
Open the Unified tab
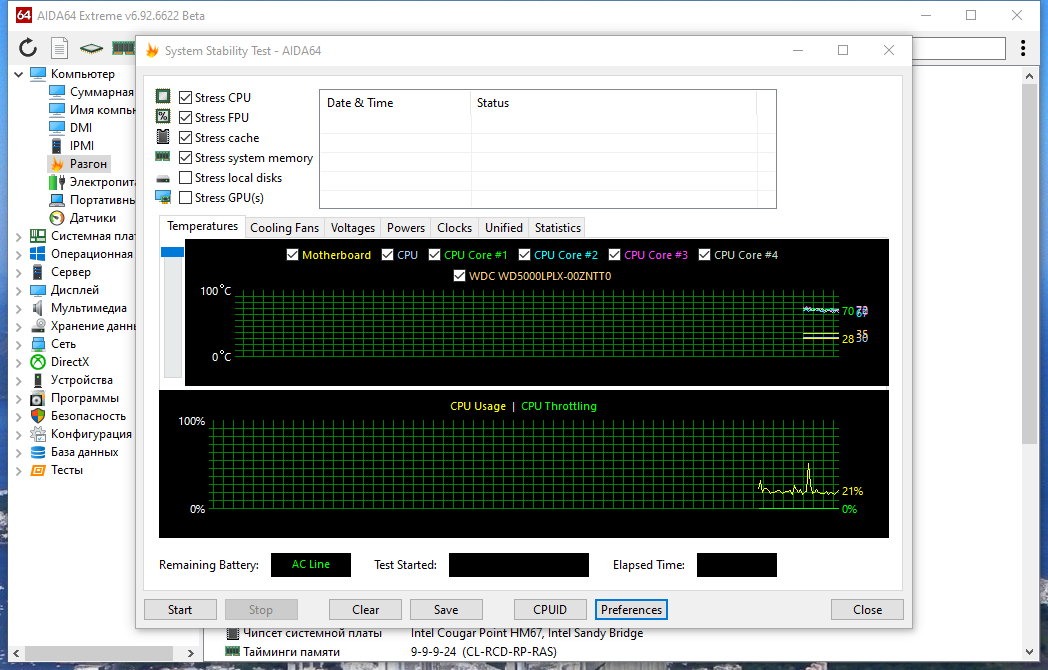(504, 228)
